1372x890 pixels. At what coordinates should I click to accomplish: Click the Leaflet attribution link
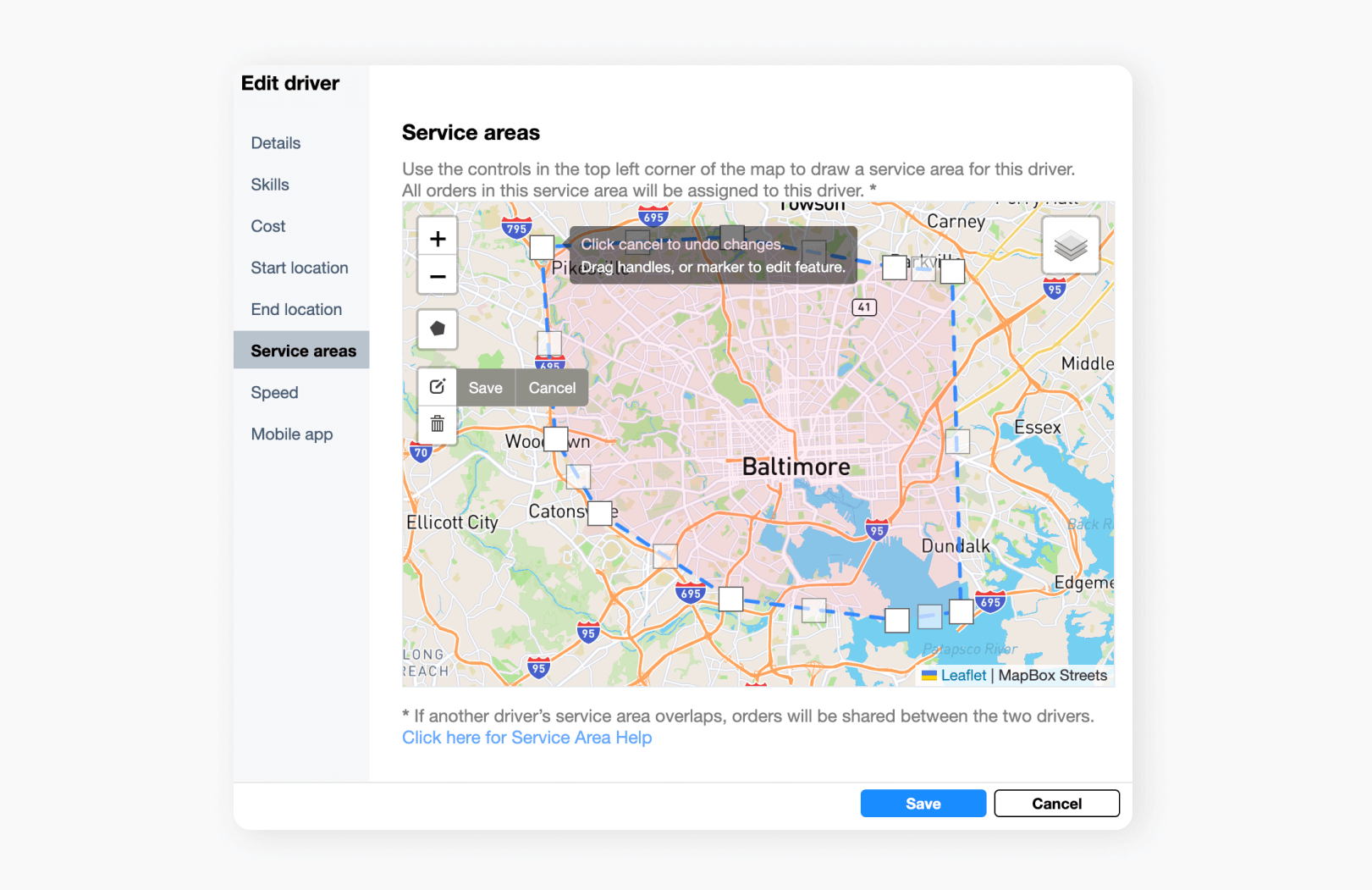(x=963, y=675)
